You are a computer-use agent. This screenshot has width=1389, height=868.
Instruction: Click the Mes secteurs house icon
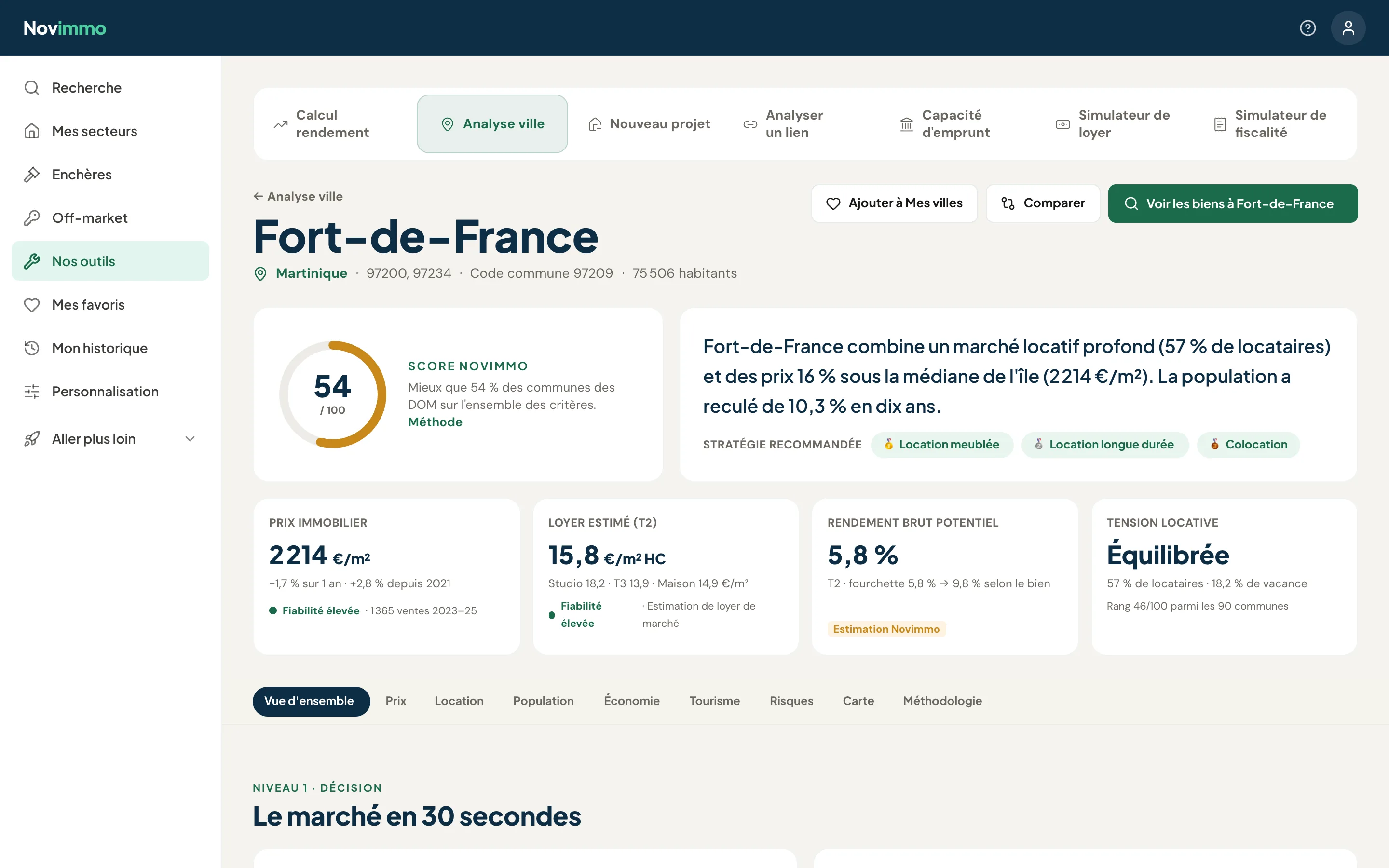31,131
